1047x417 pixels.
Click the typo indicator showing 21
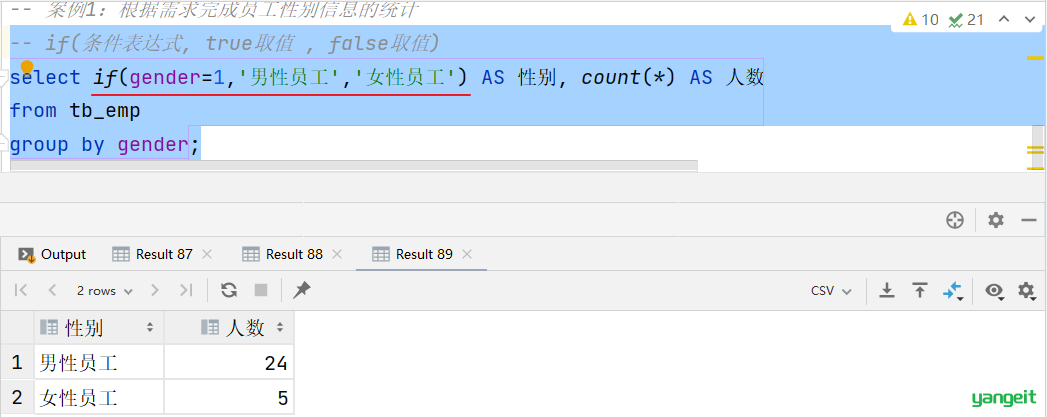tap(966, 19)
